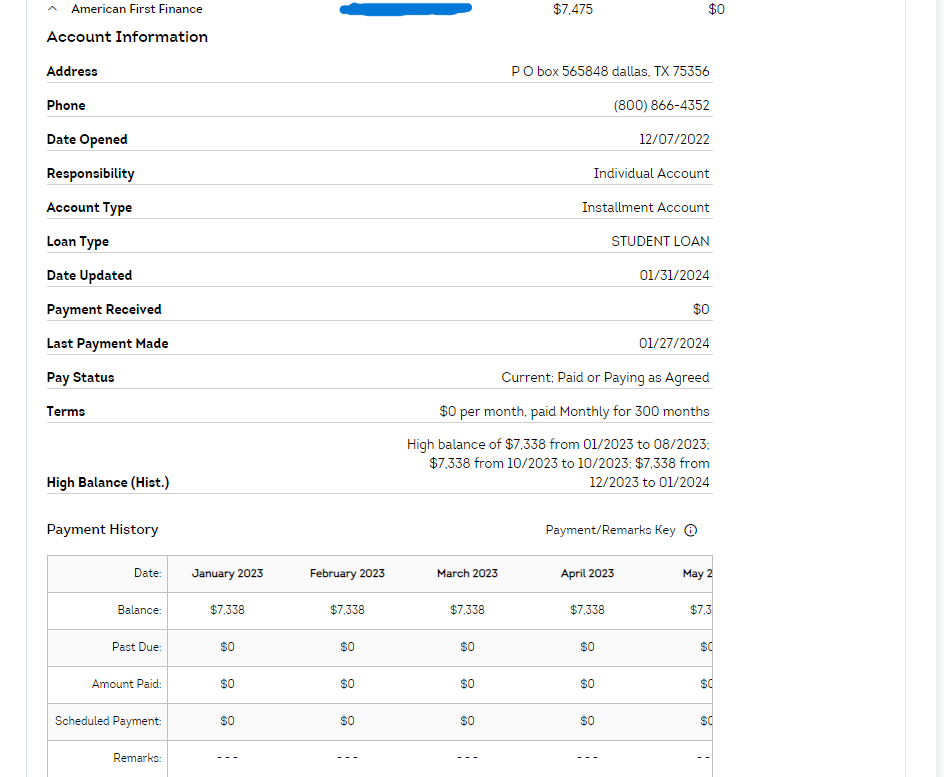Open the Payment/Remarks Key

(x=610, y=530)
